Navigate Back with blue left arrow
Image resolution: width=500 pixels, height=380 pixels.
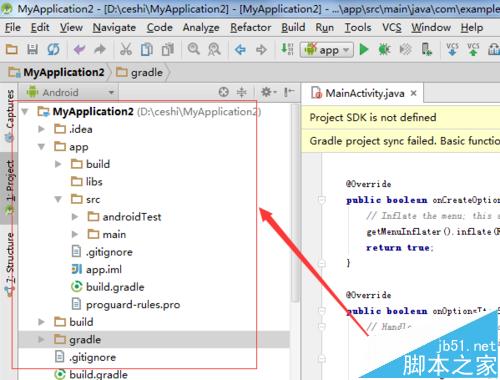pos(240,50)
